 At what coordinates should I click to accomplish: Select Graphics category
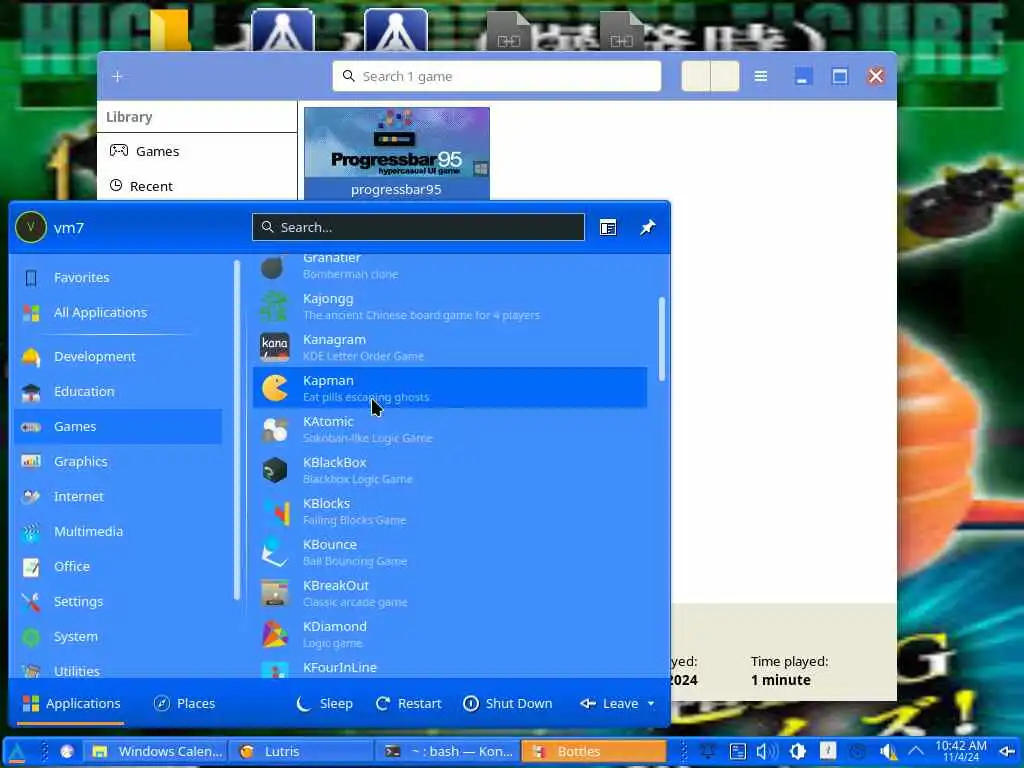pyautogui.click(x=118, y=462)
